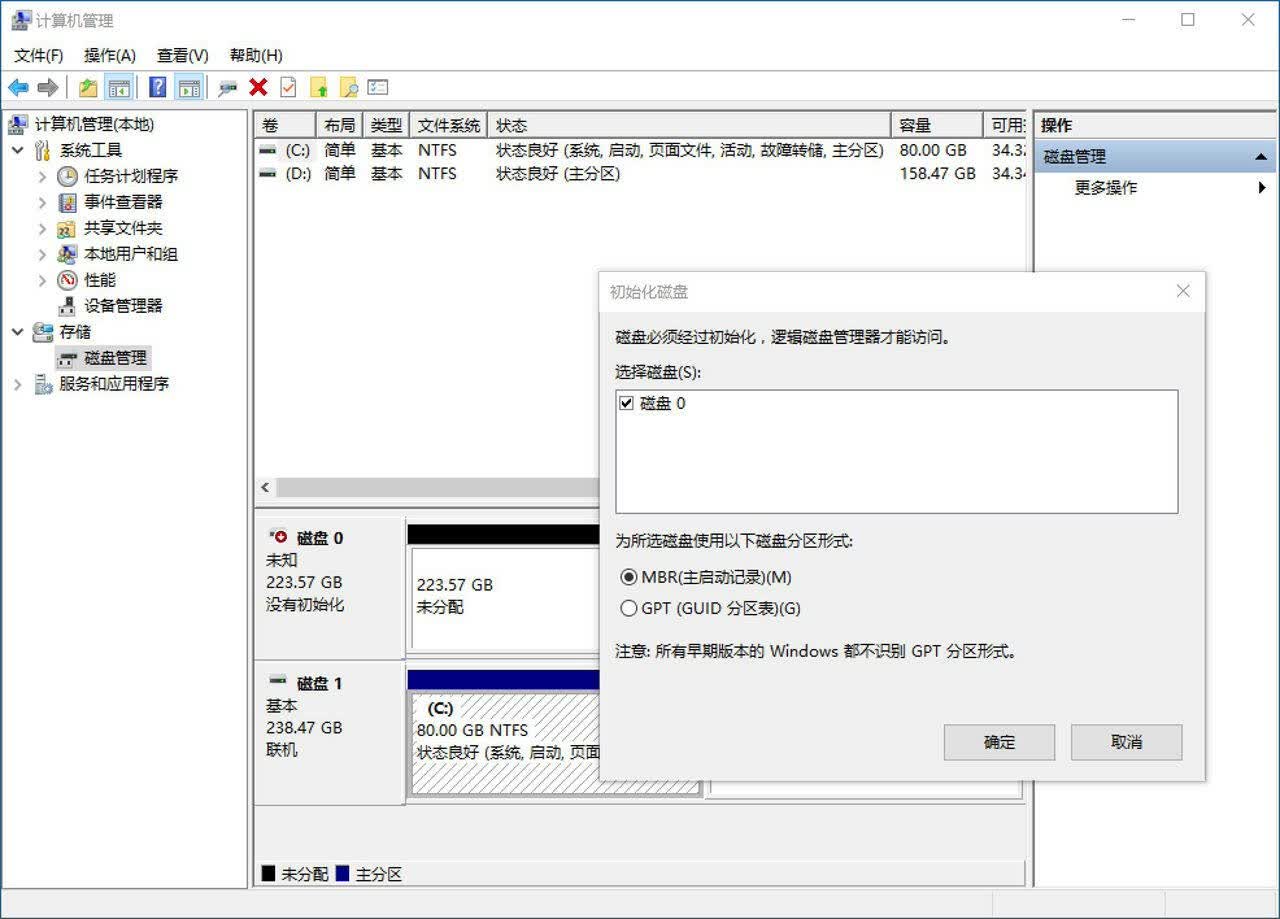This screenshot has height=919, width=1280.
Task: Select MBR(主启动记录) radio option
Action: 628,577
